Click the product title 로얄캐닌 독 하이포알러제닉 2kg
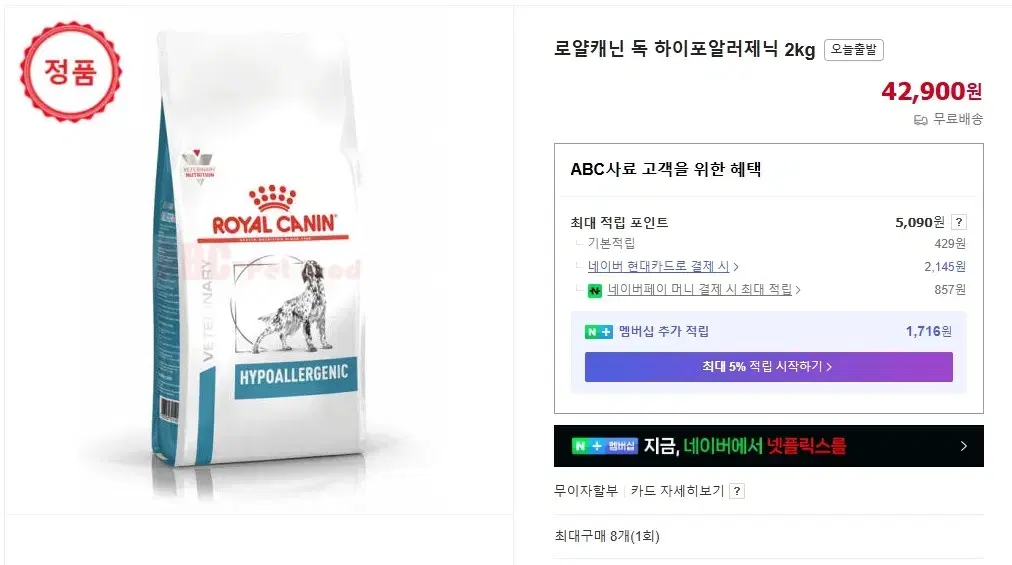Screen dimensions: 1012x565 (x=684, y=49)
